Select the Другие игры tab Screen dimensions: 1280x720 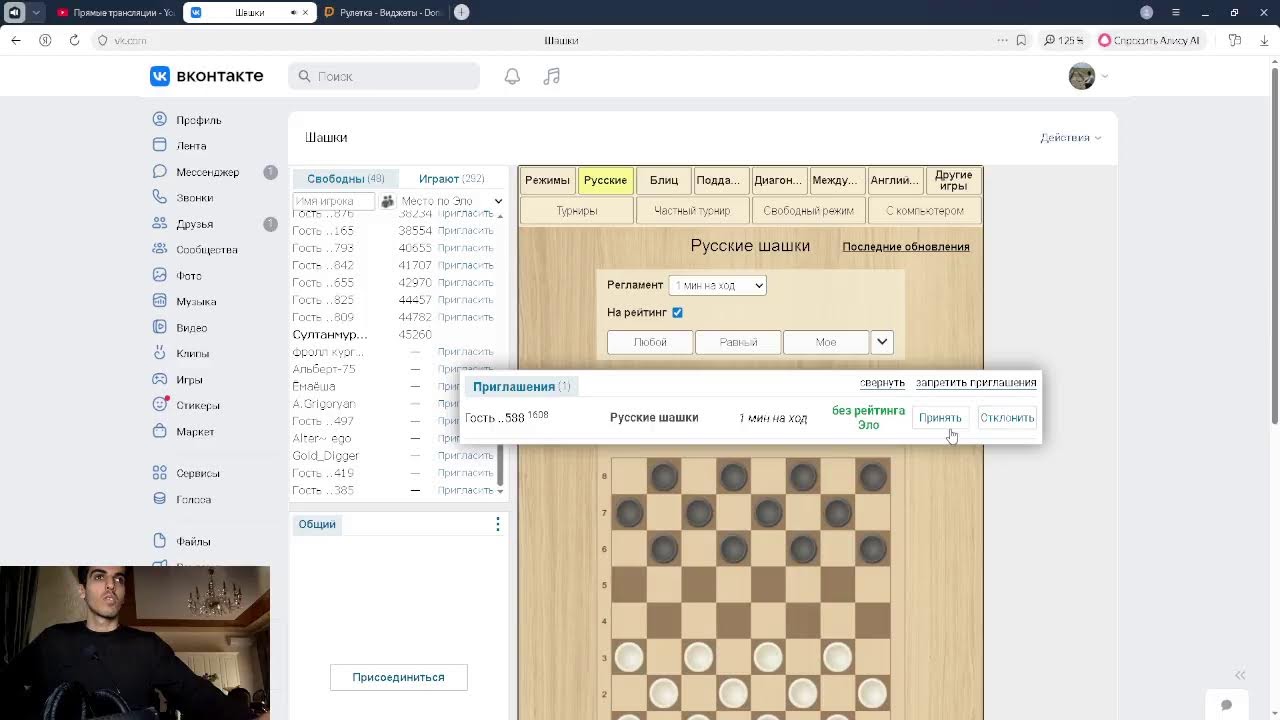pos(953,180)
